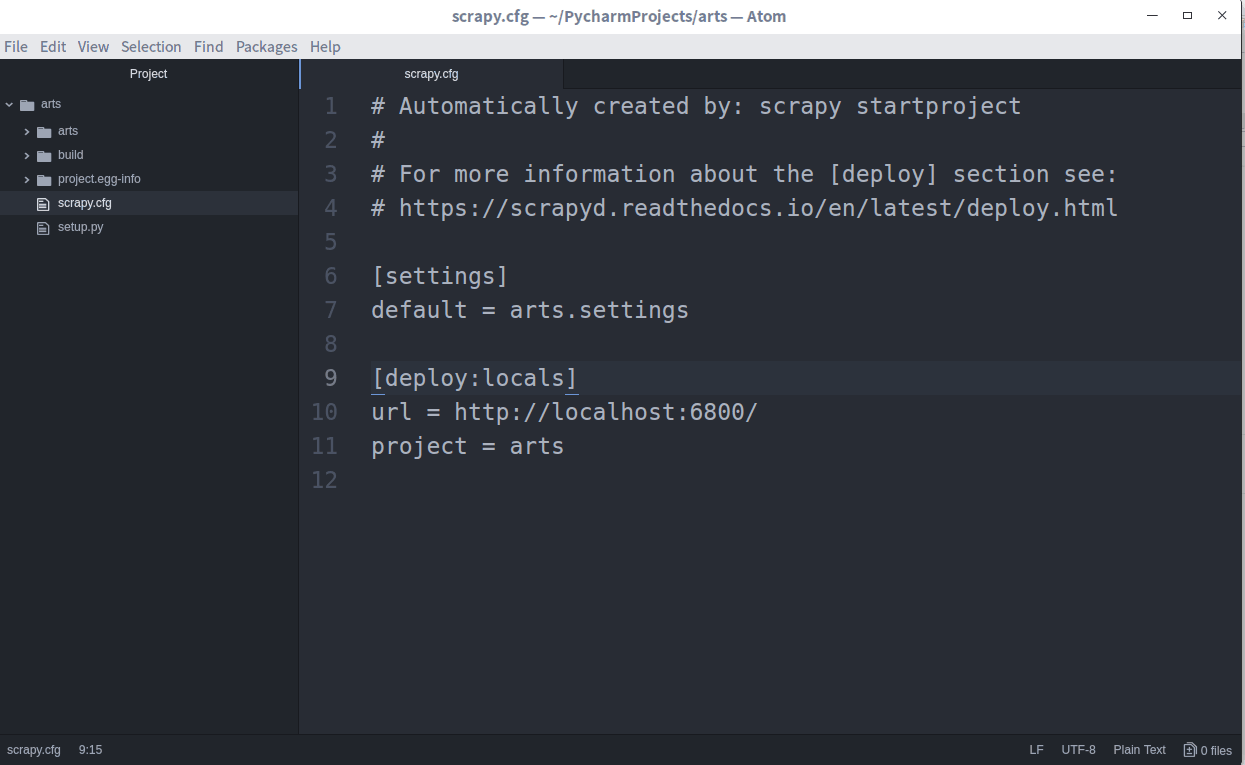The width and height of the screenshot is (1245, 765).
Task: Click the UTF-8 encoding selector
Action: [1078, 750]
